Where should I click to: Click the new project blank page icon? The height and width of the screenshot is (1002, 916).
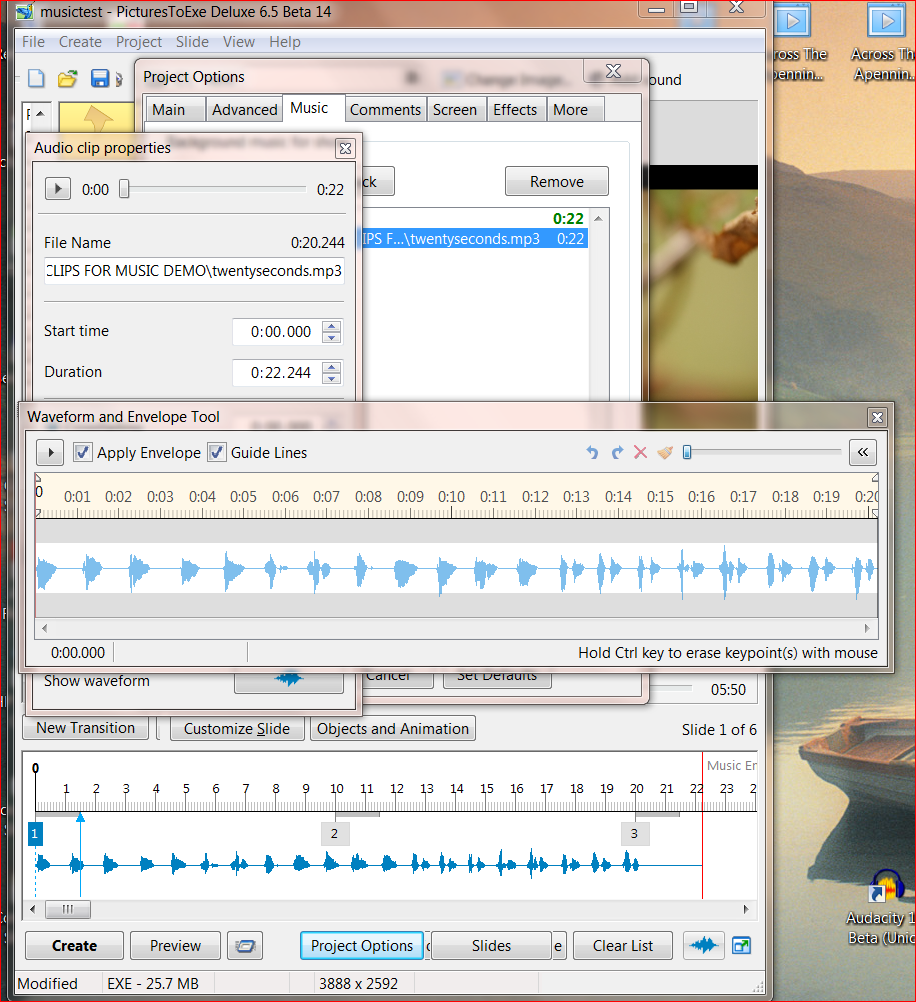click(x=36, y=79)
